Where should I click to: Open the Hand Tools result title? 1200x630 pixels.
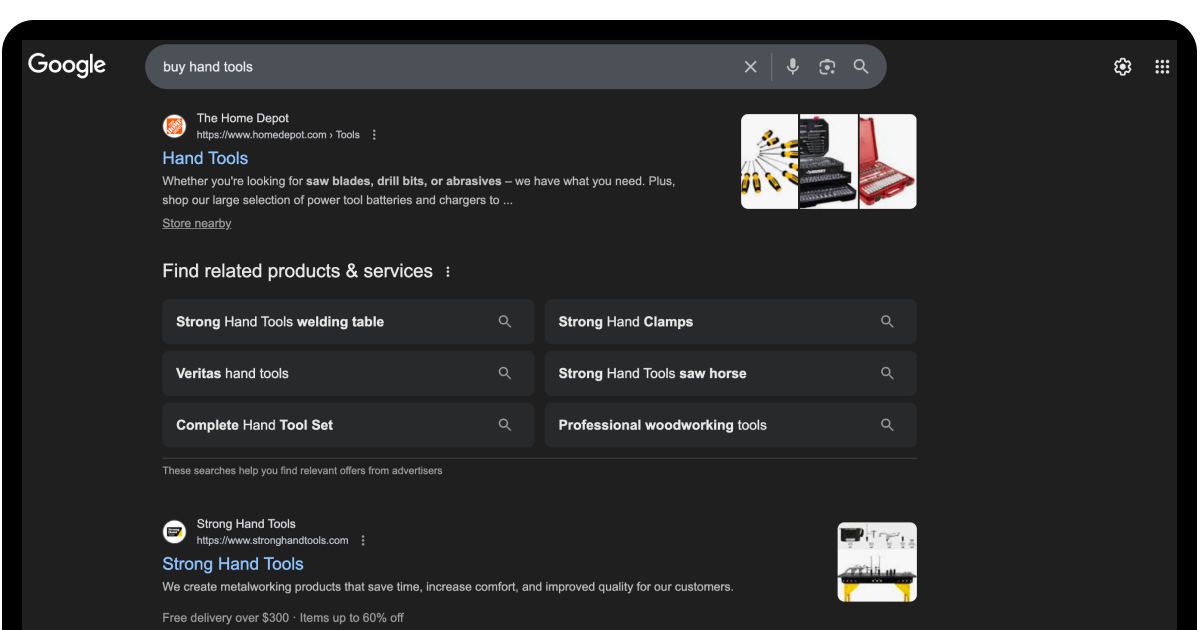pyautogui.click(x=205, y=158)
